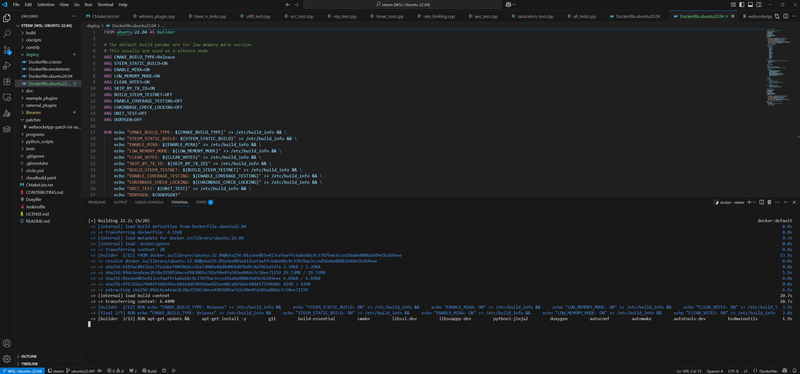Open the File menu
Screen dimensions: 800x374
click(16, 4)
